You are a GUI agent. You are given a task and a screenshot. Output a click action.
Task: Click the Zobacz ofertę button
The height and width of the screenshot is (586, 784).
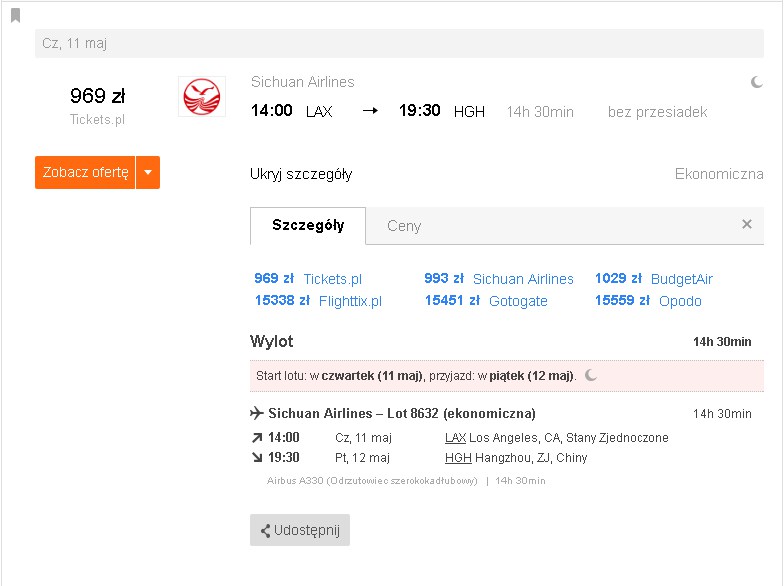[x=85, y=172]
